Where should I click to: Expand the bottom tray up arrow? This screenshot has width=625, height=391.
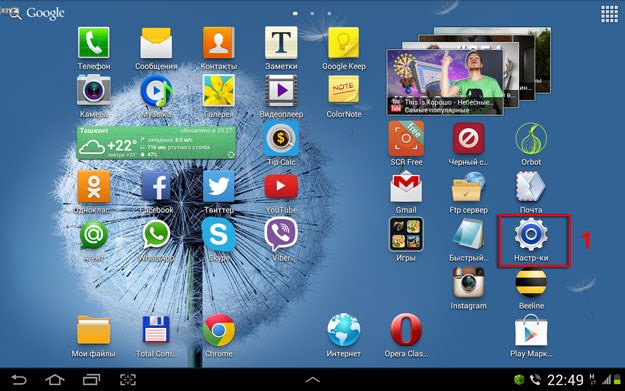pos(312,379)
